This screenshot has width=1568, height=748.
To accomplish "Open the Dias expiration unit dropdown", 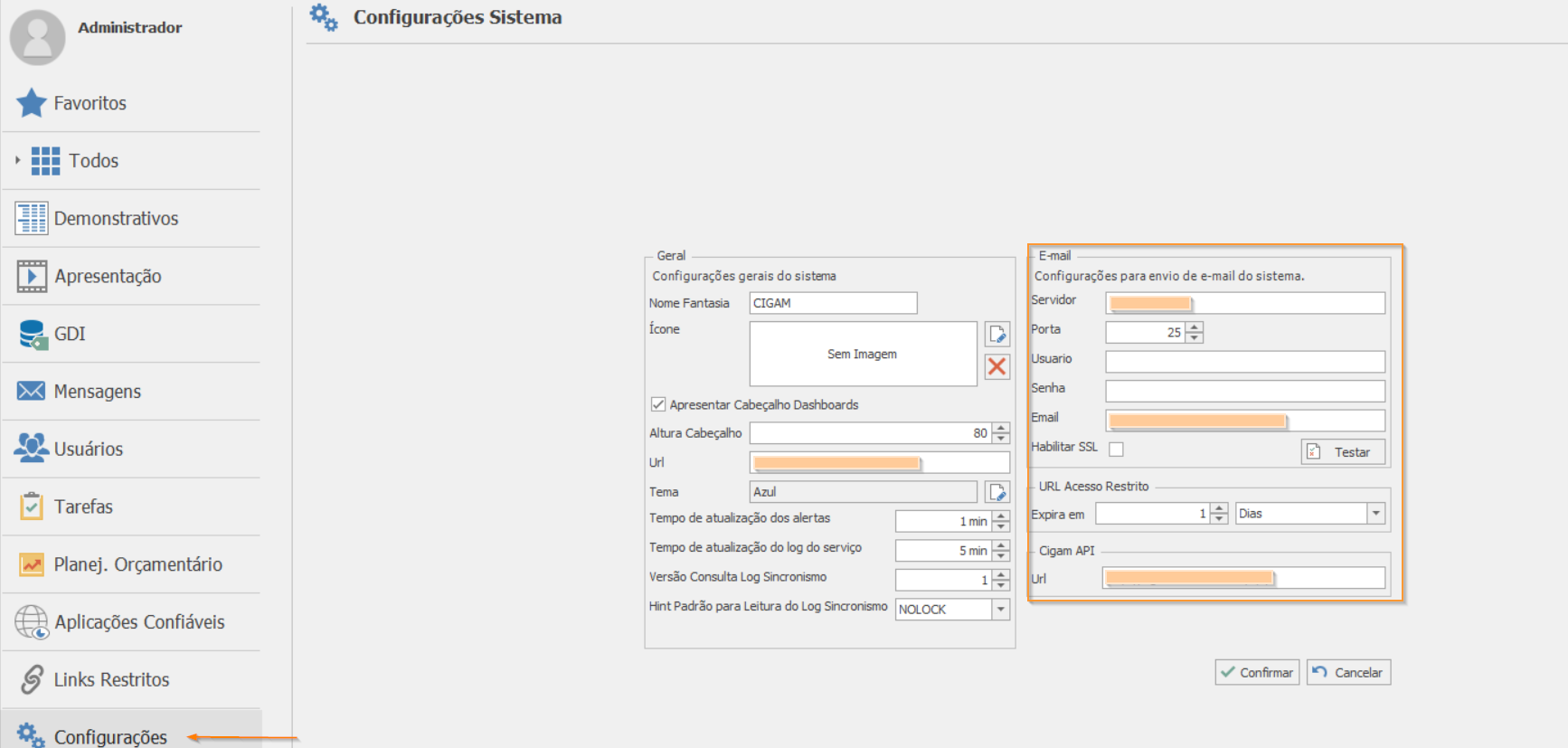I will pos(1375,514).
